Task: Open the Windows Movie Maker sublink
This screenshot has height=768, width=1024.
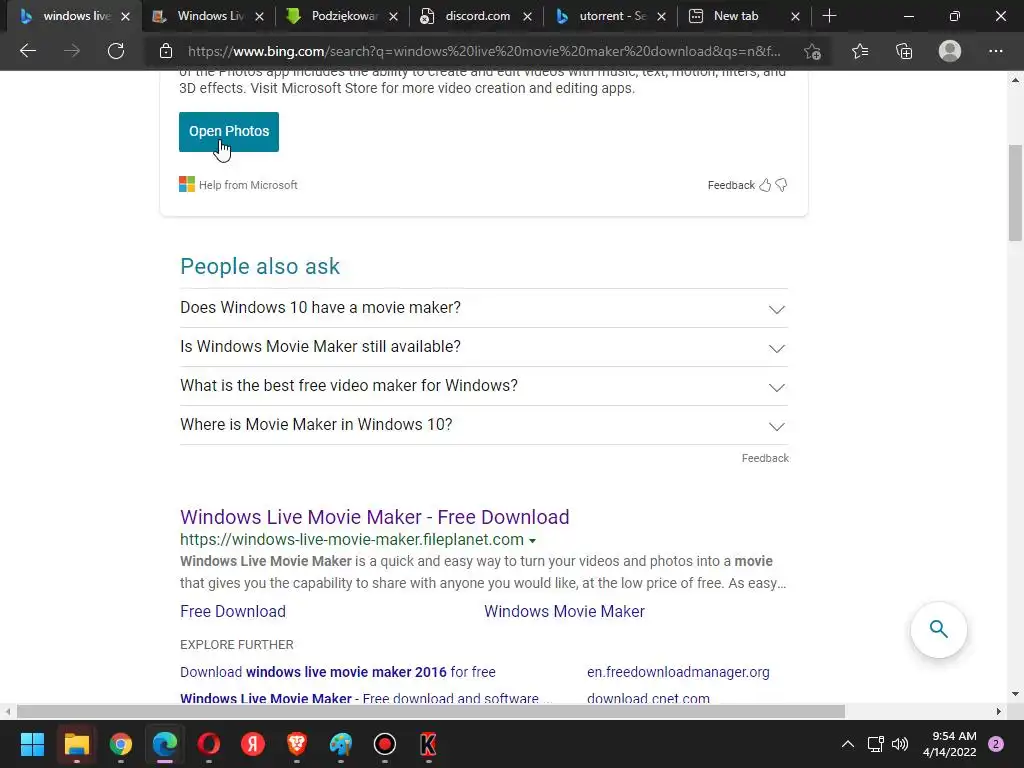Action: click(564, 611)
